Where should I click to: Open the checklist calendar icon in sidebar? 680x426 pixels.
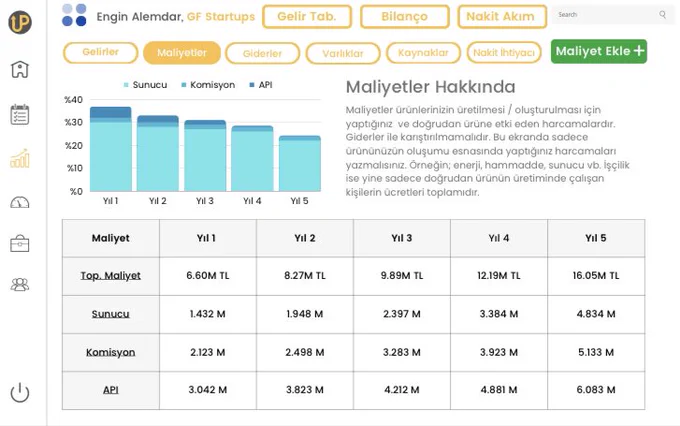pos(20,115)
